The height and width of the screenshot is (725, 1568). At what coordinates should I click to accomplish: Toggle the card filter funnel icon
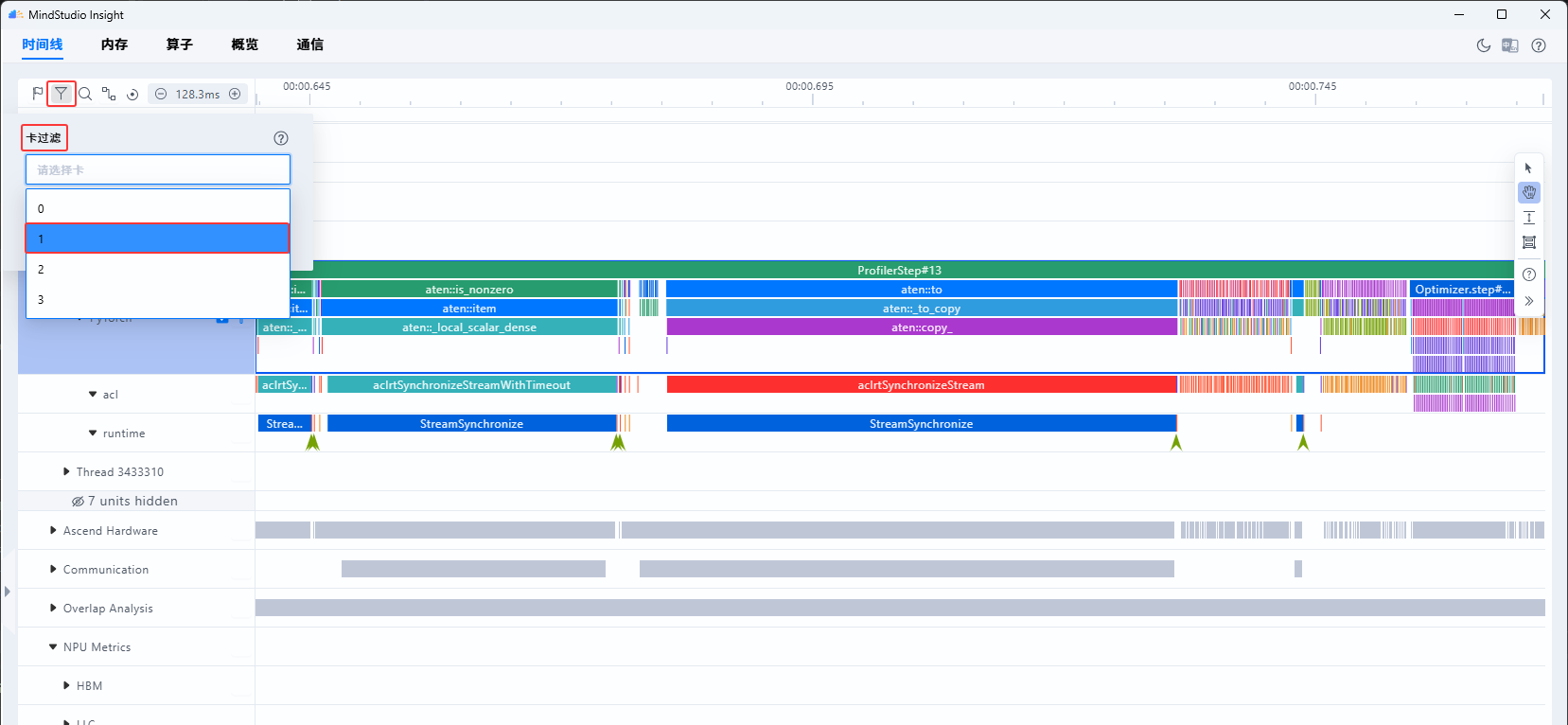(x=61, y=93)
